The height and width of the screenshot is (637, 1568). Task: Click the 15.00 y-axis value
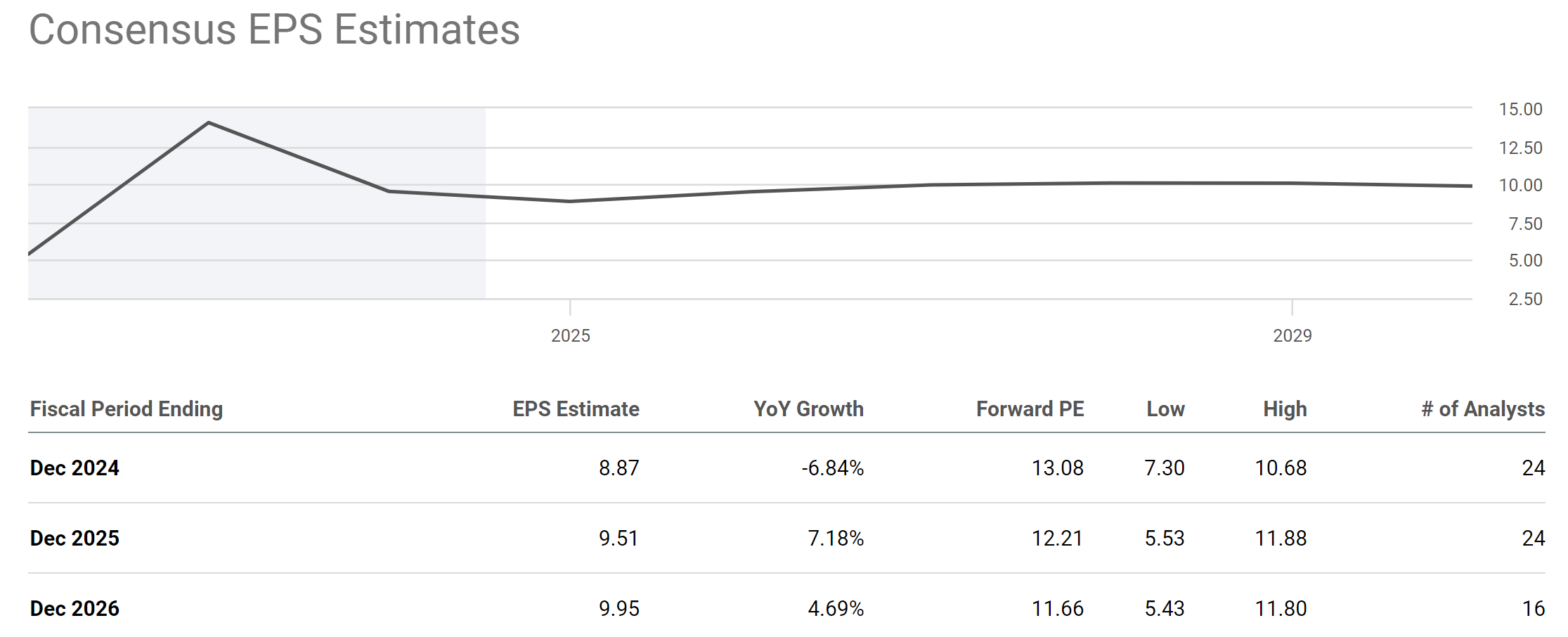pyautogui.click(x=1520, y=110)
